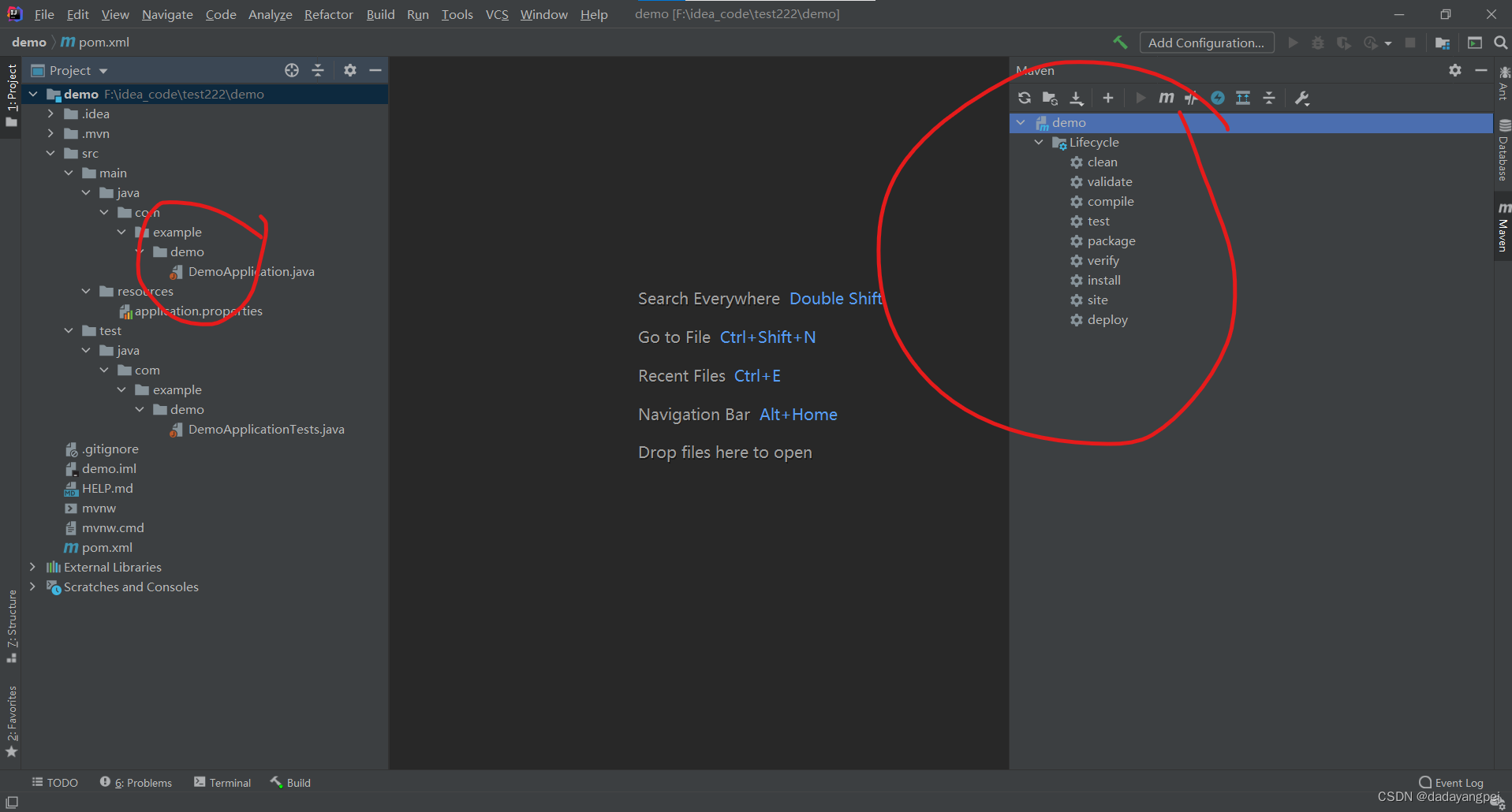Viewport: 1512px width, 812px height.
Task: Expand Scratches and Consoles node
Action: 32,587
